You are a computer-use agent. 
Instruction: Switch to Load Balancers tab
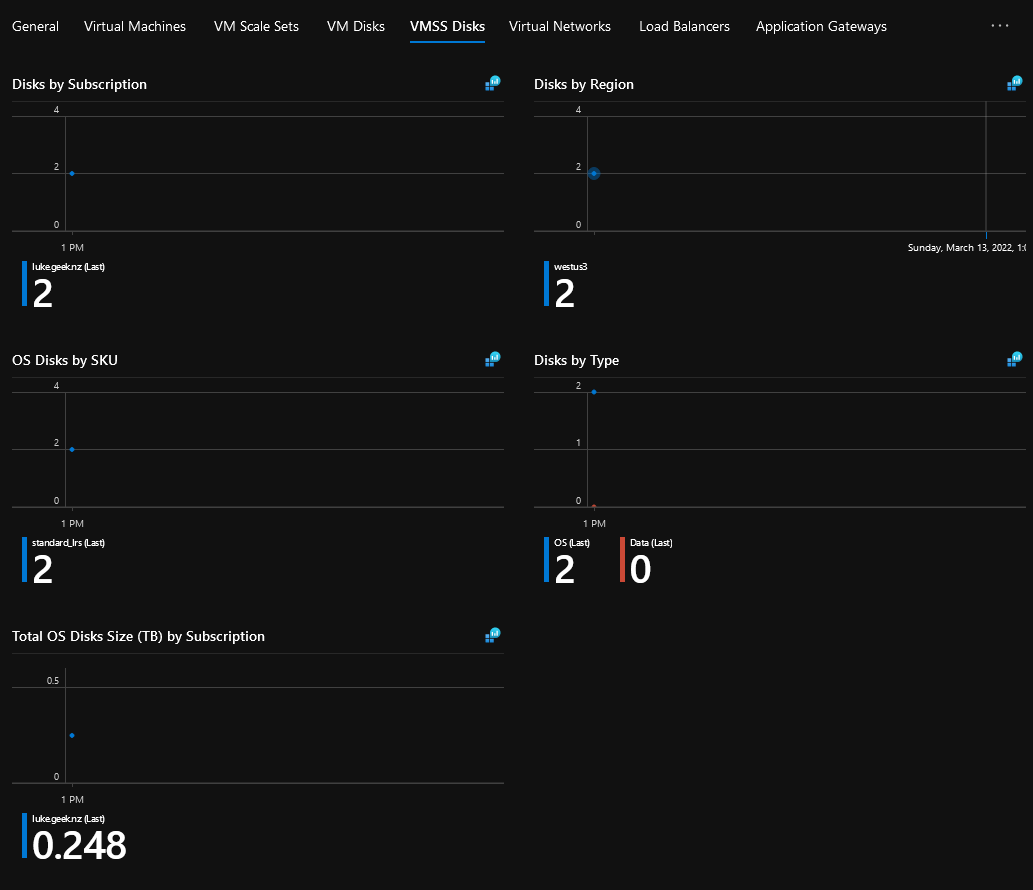pyautogui.click(x=684, y=26)
